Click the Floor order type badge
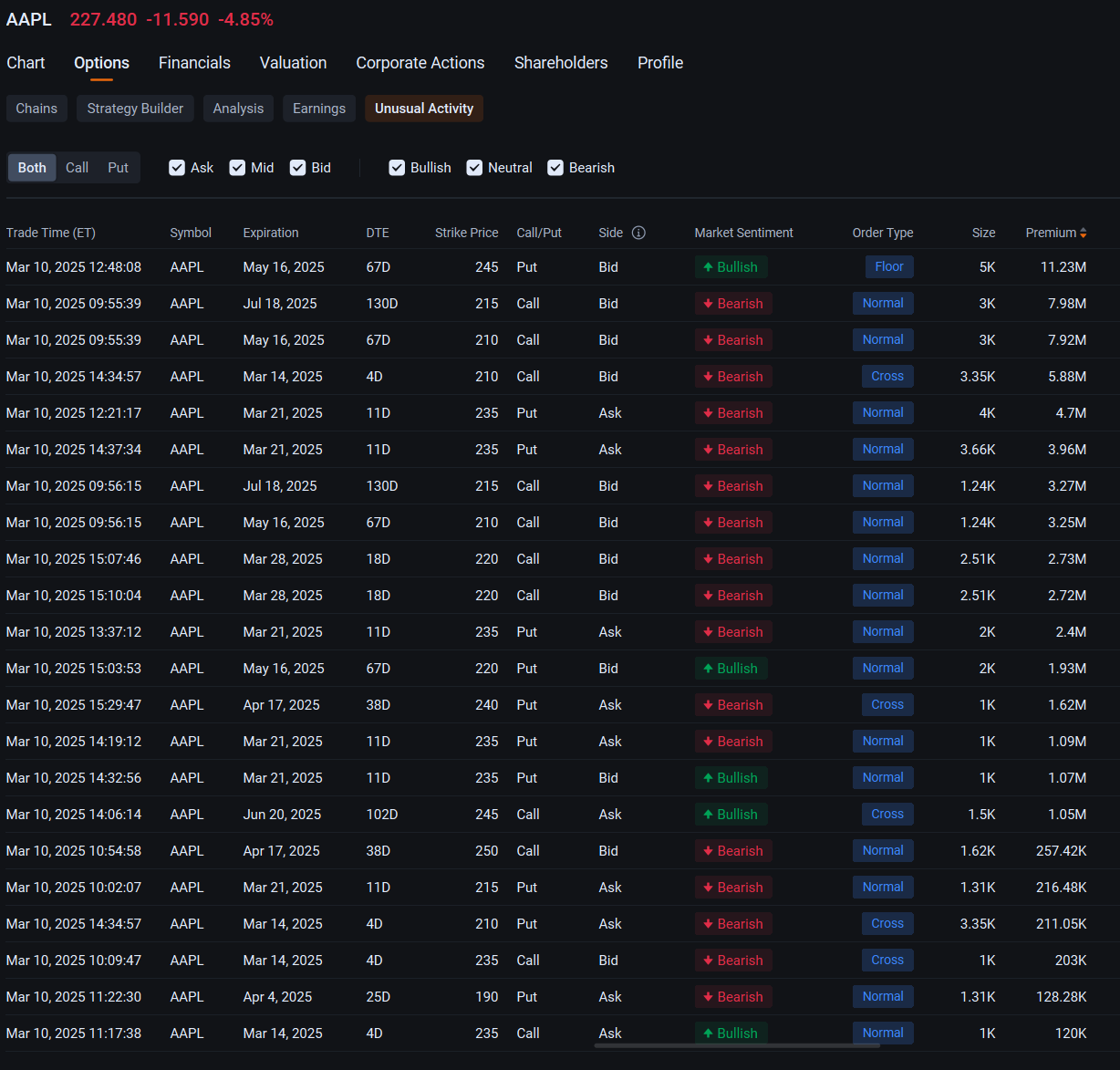 889,267
